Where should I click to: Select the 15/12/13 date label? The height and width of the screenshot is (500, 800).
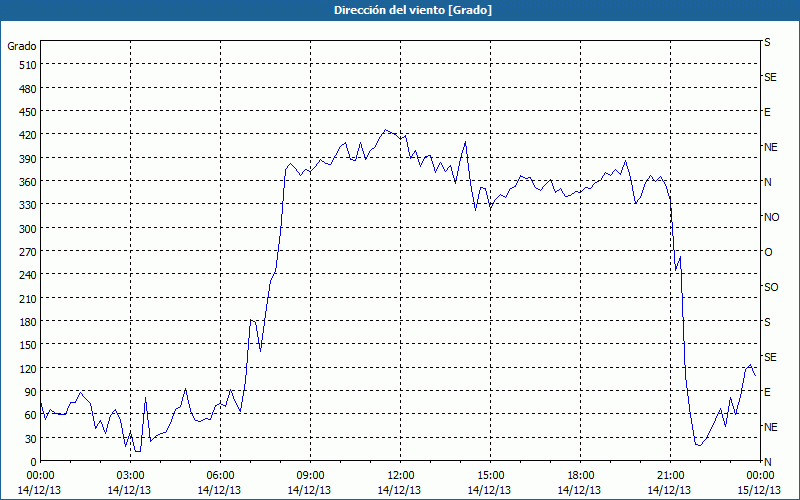click(x=760, y=490)
